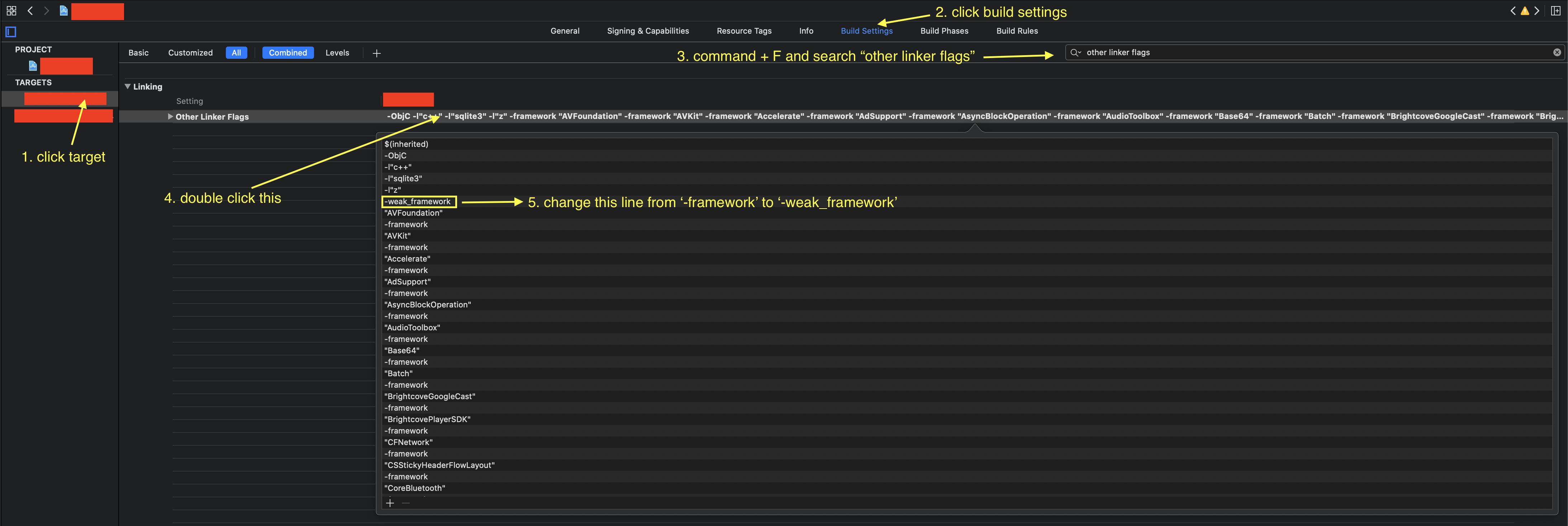Select the Customized settings filter
The width and height of the screenshot is (1568, 526).
pos(190,53)
